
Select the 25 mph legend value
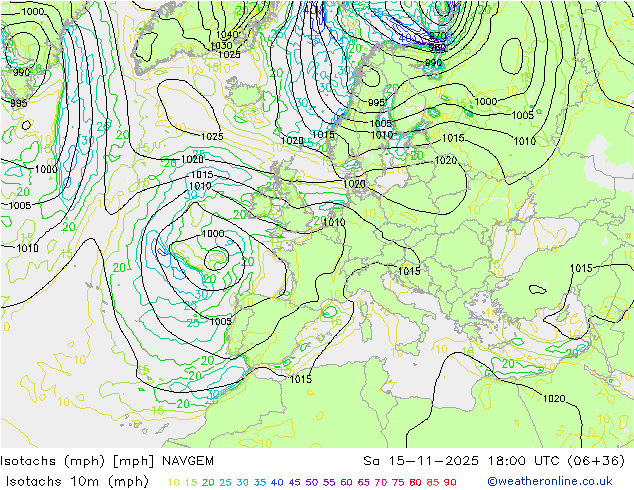[225, 482]
